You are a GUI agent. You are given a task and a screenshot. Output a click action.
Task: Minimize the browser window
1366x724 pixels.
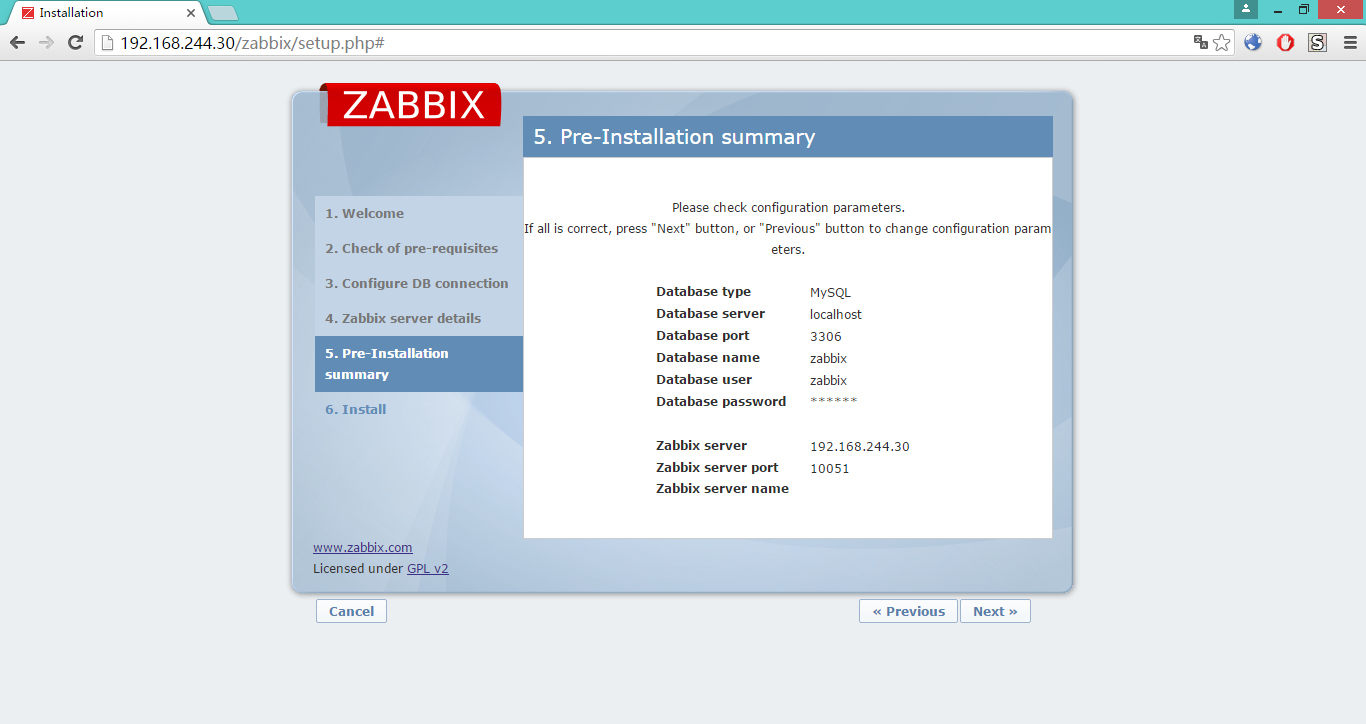(x=1277, y=9)
